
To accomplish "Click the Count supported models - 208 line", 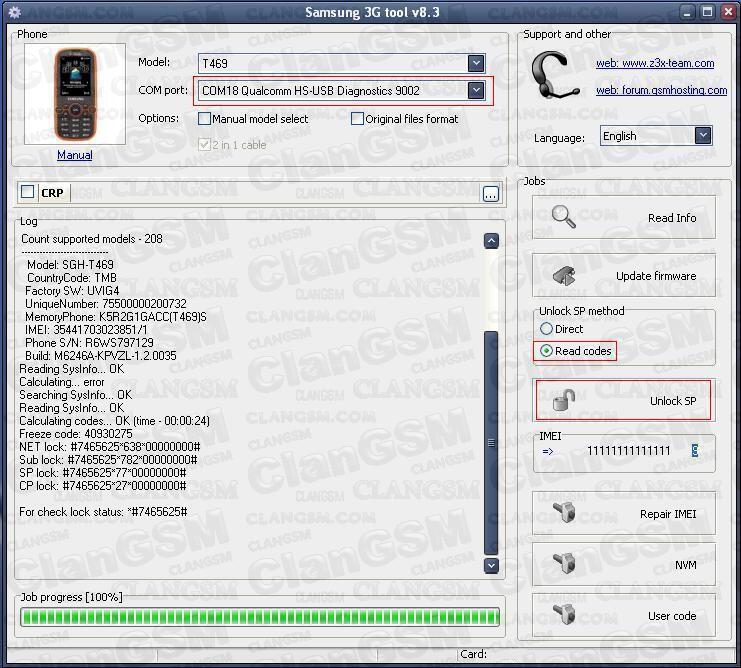I will [x=92, y=239].
